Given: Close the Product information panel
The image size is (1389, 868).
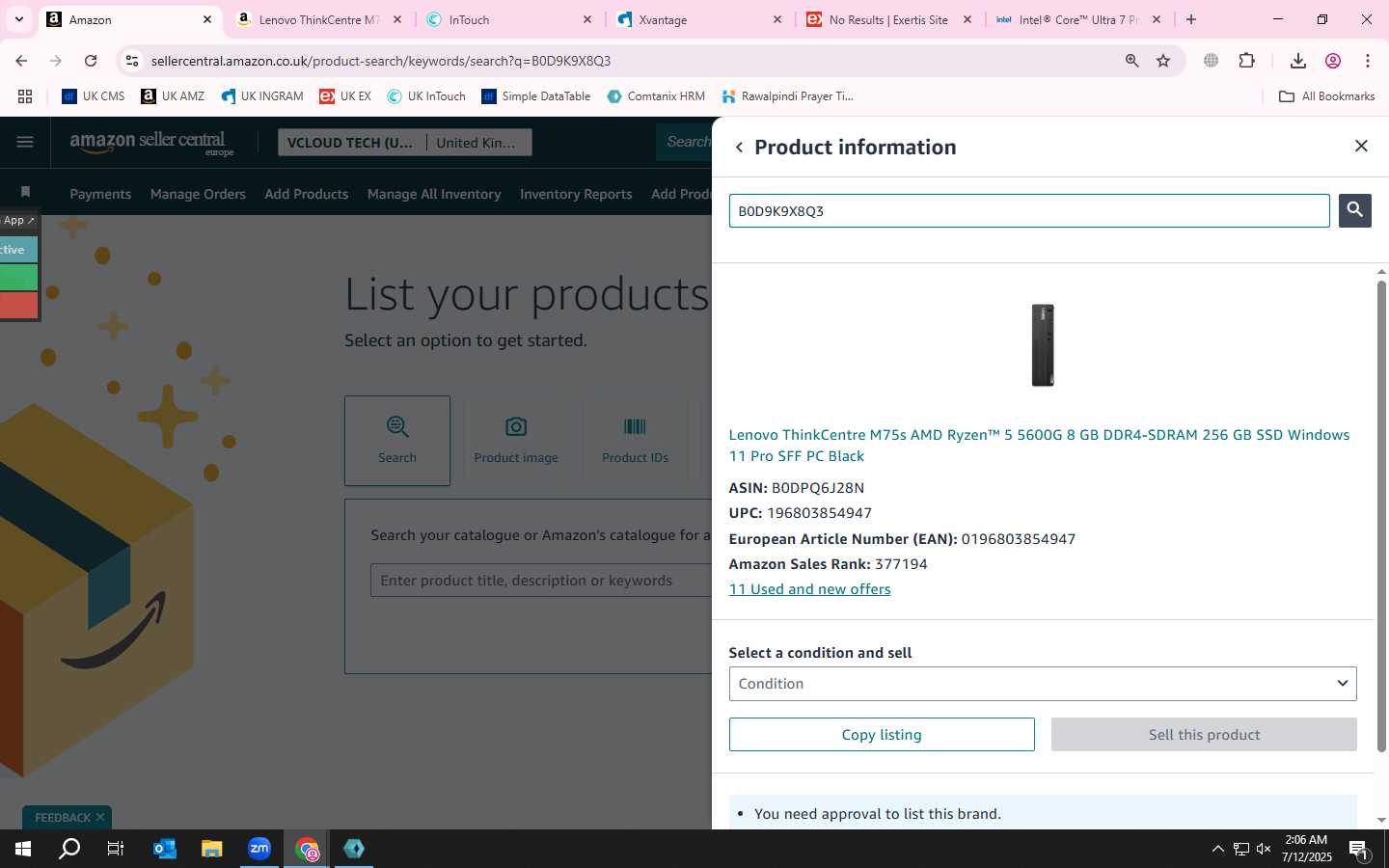Looking at the screenshot, I should 1361,146.
